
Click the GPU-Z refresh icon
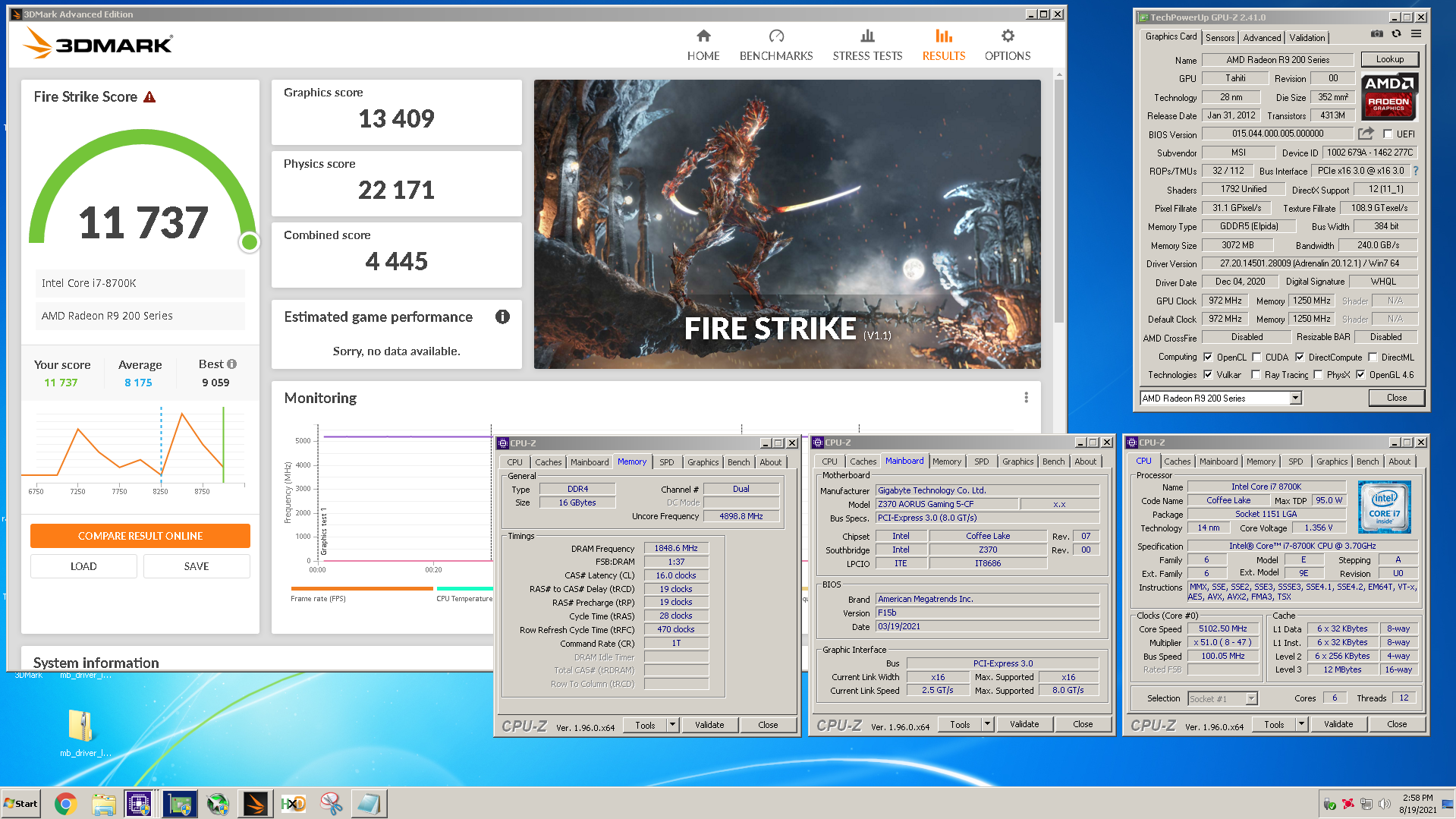click(1396, 34)
